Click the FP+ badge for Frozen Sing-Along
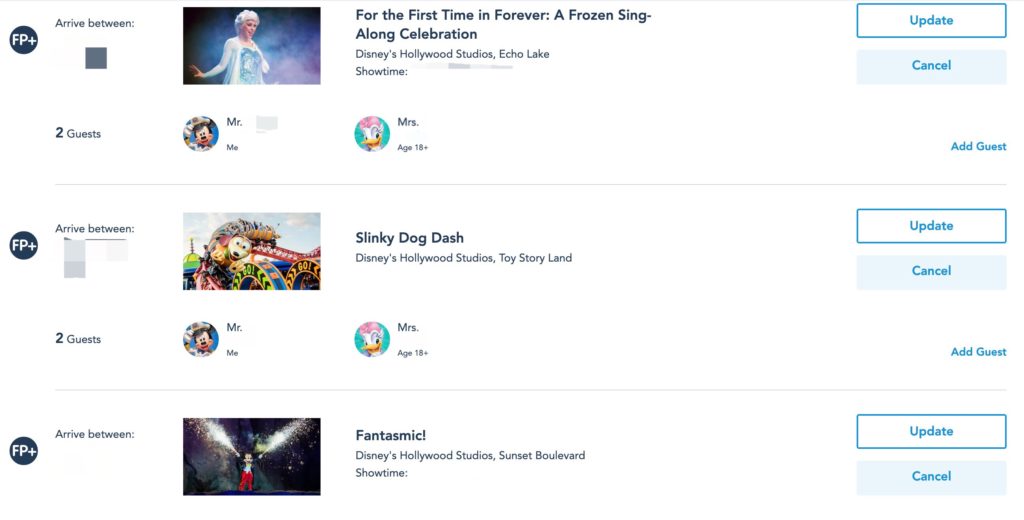Screen dimensions: 1024x520 [24, 41]
